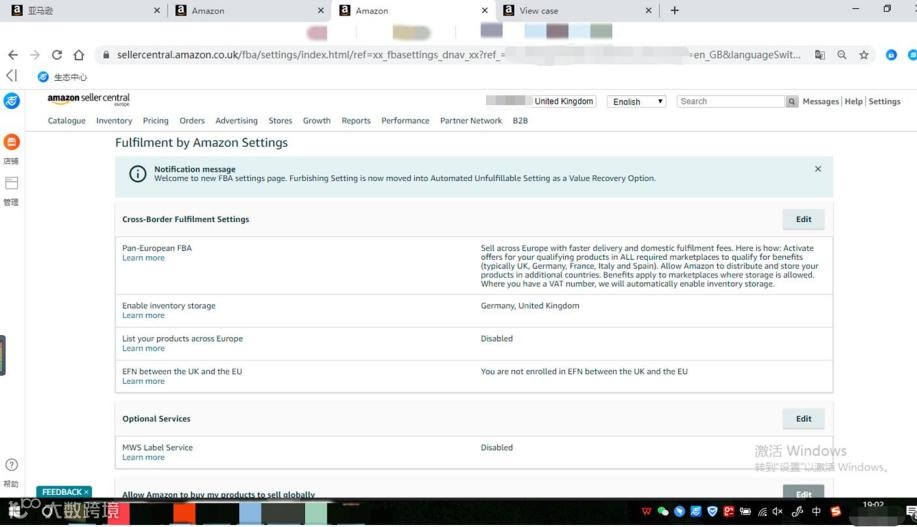Reload the page with the refresh icon
Image resolution: width=917 pixels, height=527 pixels.
57,54
